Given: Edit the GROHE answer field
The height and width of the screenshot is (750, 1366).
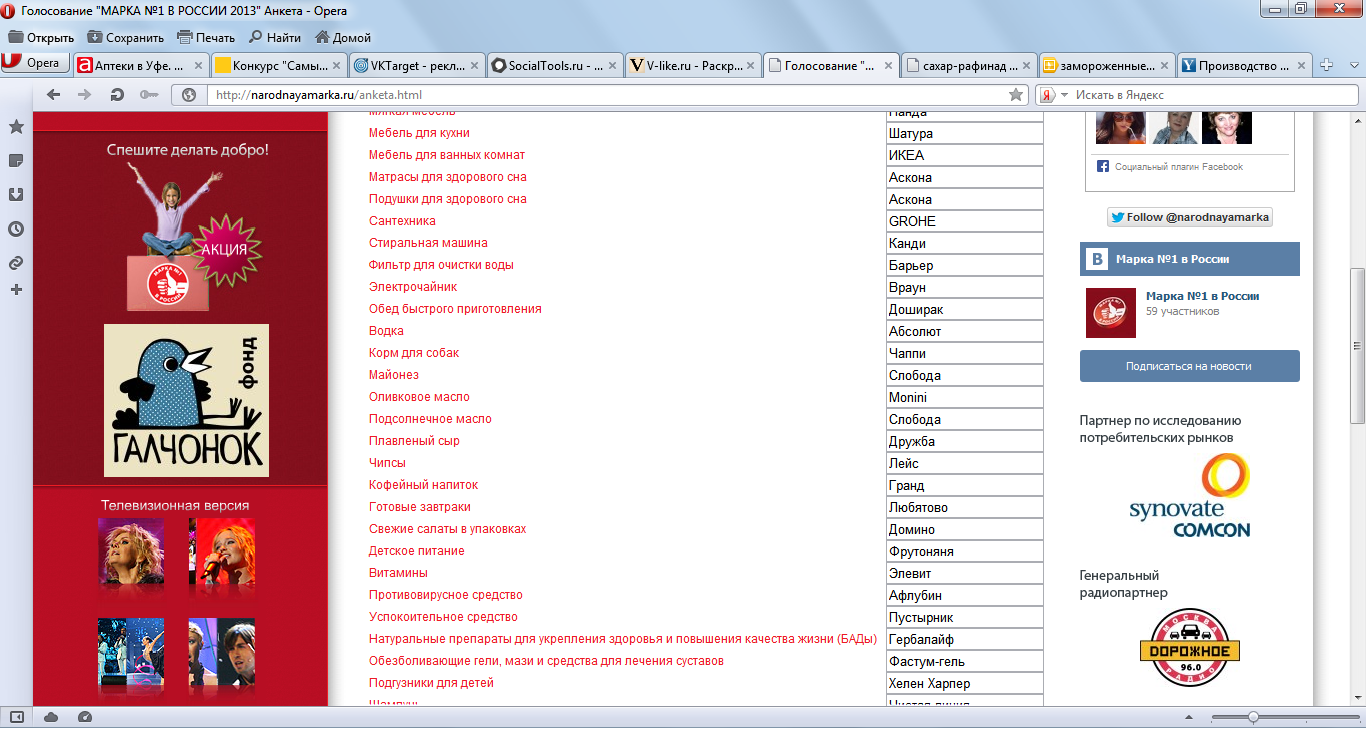Looking at the screenshot, I should (965, 221).
